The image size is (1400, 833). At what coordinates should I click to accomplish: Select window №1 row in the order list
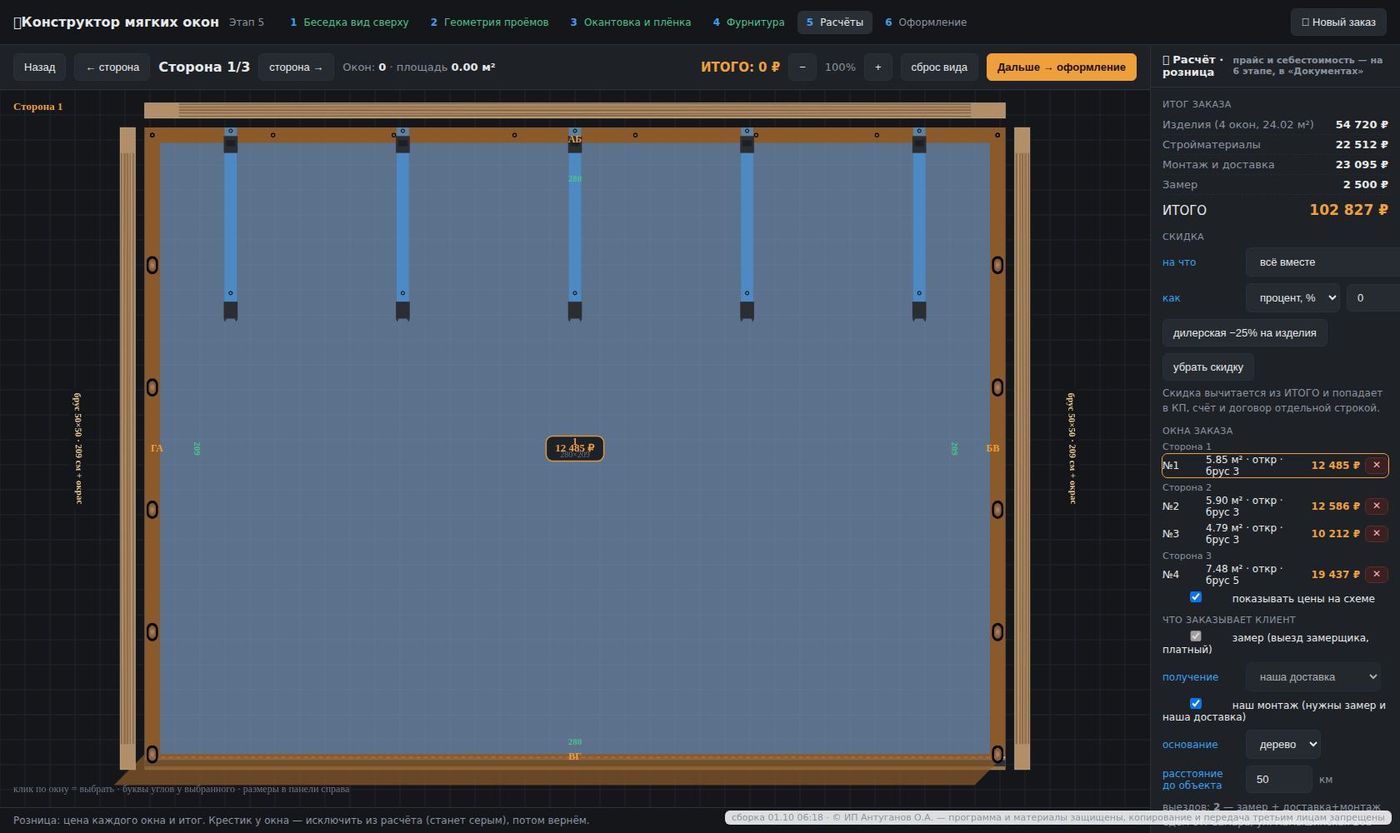click(x=1275, y=465)
